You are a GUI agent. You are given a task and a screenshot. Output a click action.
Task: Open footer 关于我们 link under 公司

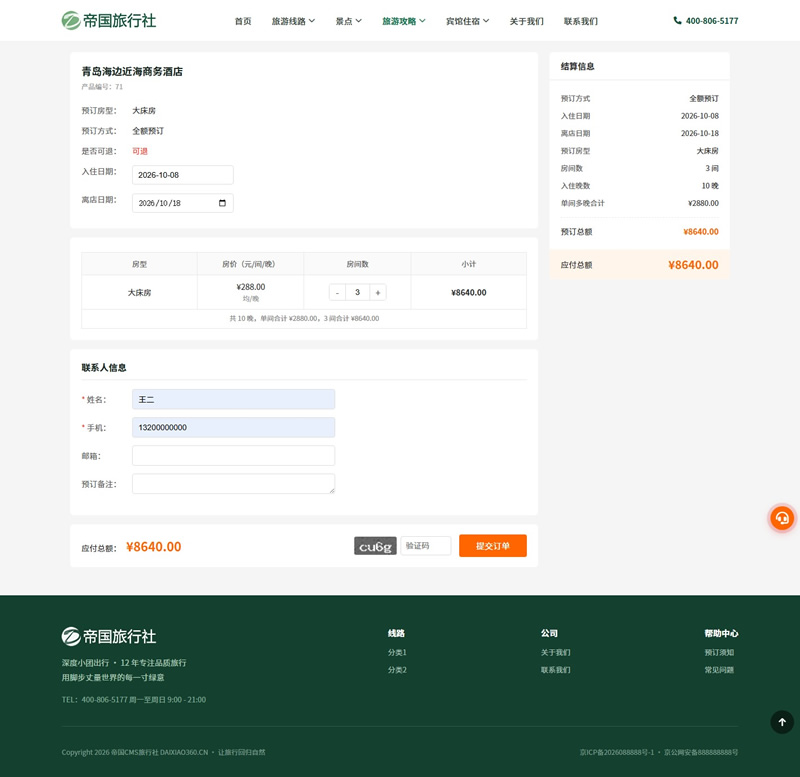[x=556, y=653]
